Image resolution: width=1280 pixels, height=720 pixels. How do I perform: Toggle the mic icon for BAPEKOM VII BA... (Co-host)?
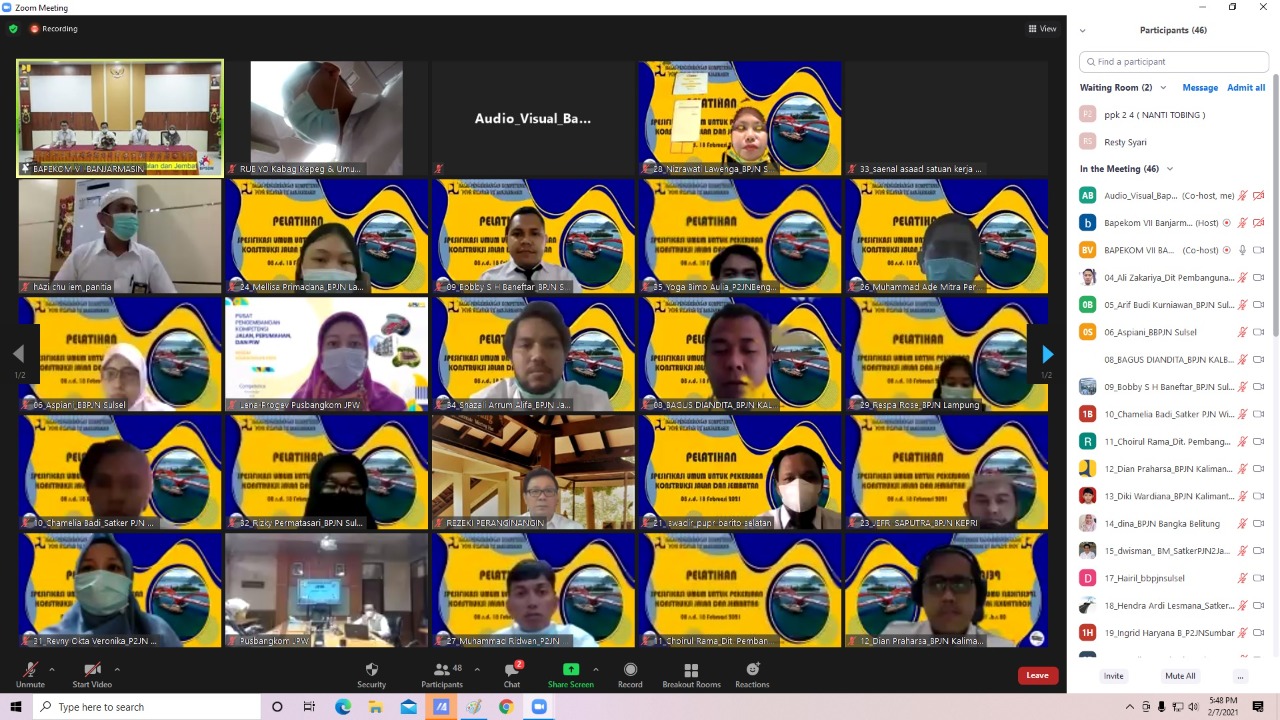click(1243, 250)
